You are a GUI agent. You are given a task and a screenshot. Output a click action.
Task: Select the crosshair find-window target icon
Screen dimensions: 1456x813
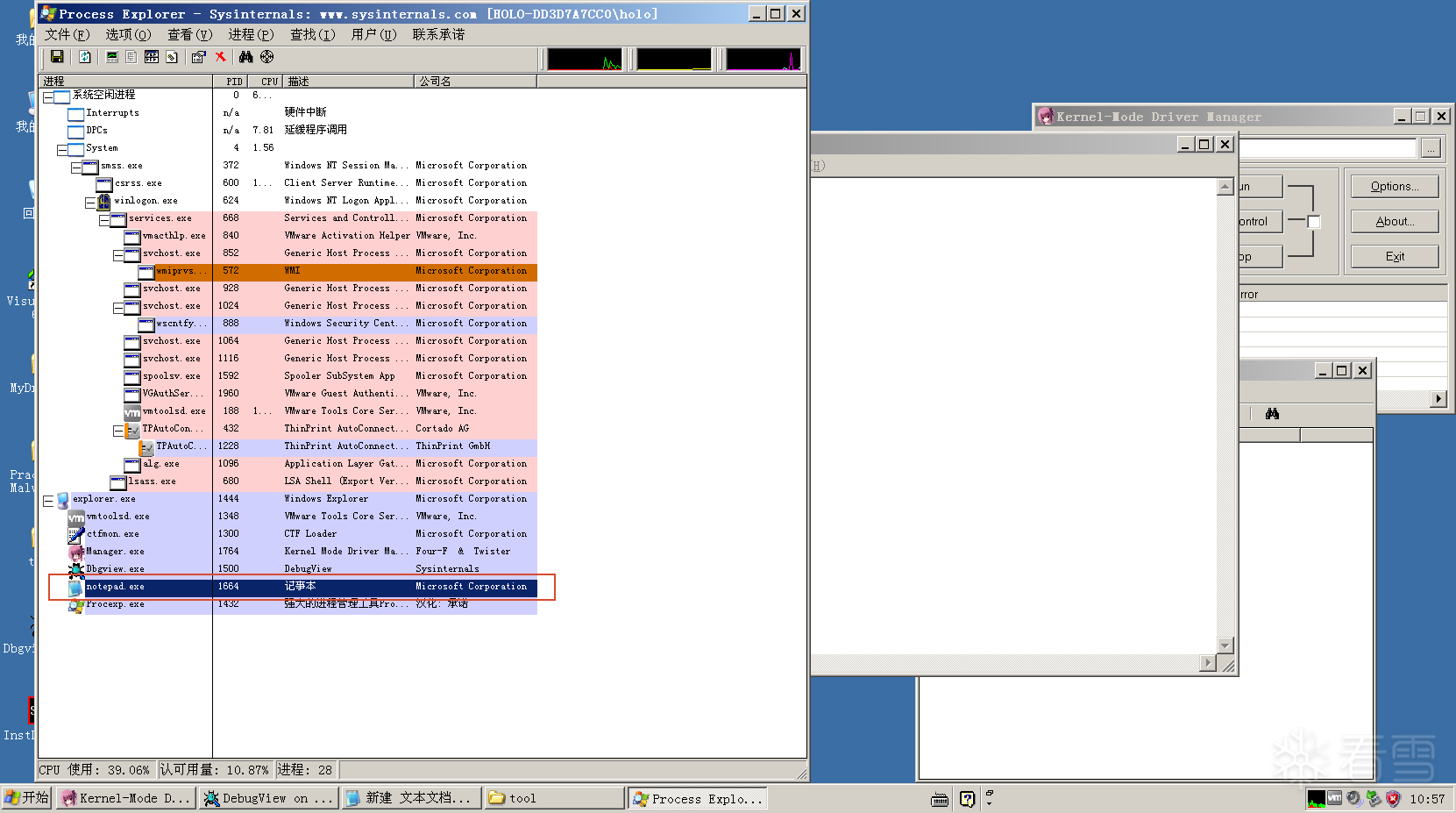point(267,57)
